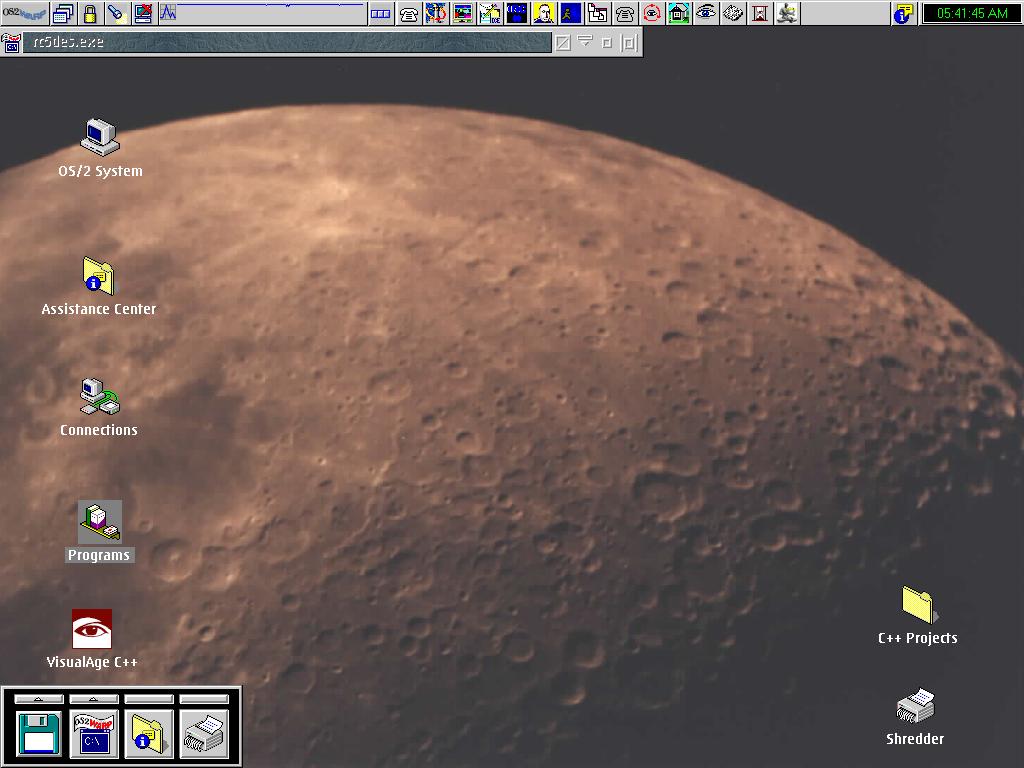Click the WarpCenter clock display
The height and width of the screenshot is (768, 1024).
971,13
